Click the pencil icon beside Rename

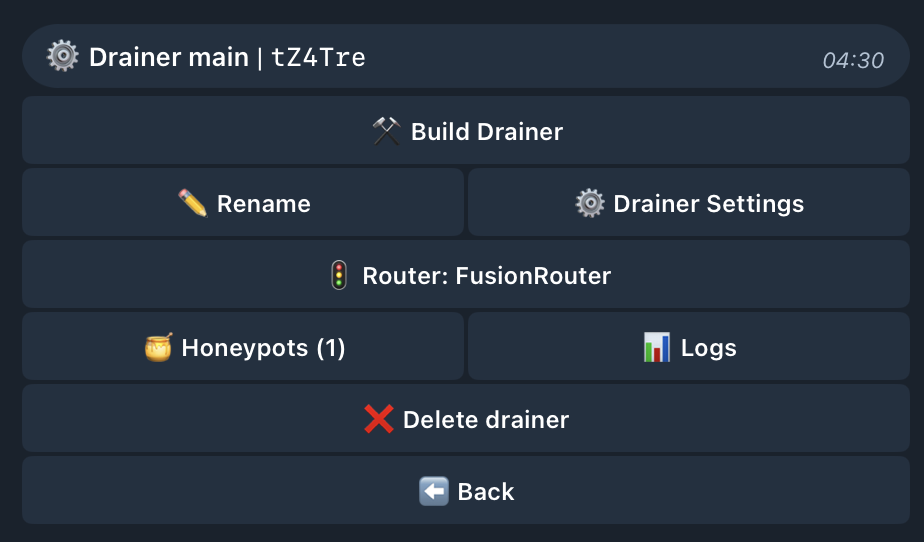(193, 203)
